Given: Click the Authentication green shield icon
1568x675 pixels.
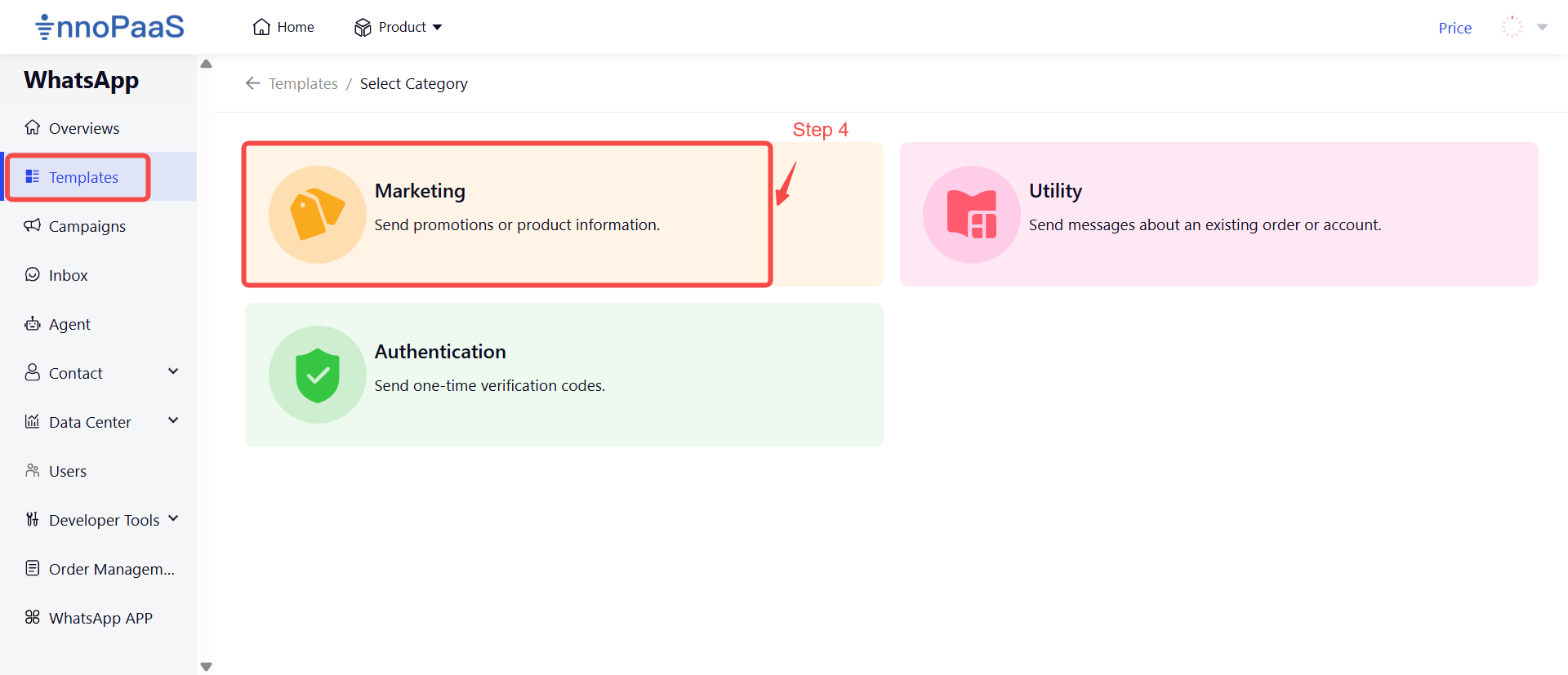Looking at the screenshot, I should coord(318,375).
